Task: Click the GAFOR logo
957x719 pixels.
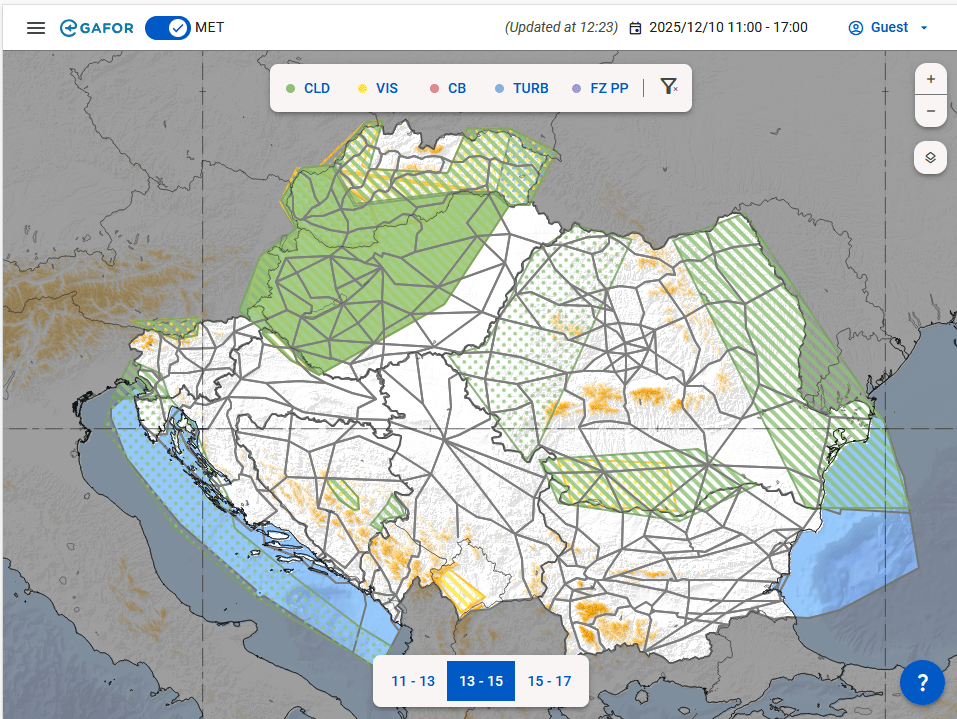Action: click(x=96, y=28)
